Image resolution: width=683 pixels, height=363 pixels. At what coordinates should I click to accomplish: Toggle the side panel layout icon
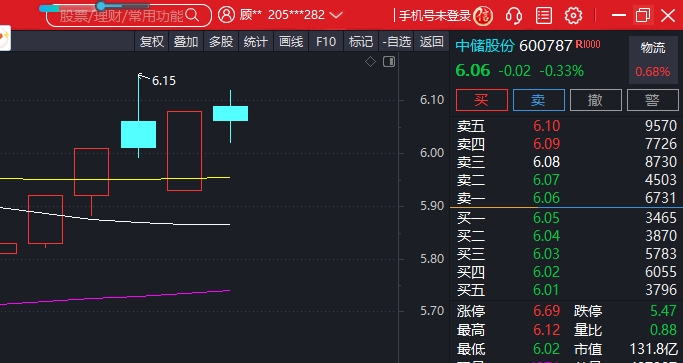[x=389, y=62]
